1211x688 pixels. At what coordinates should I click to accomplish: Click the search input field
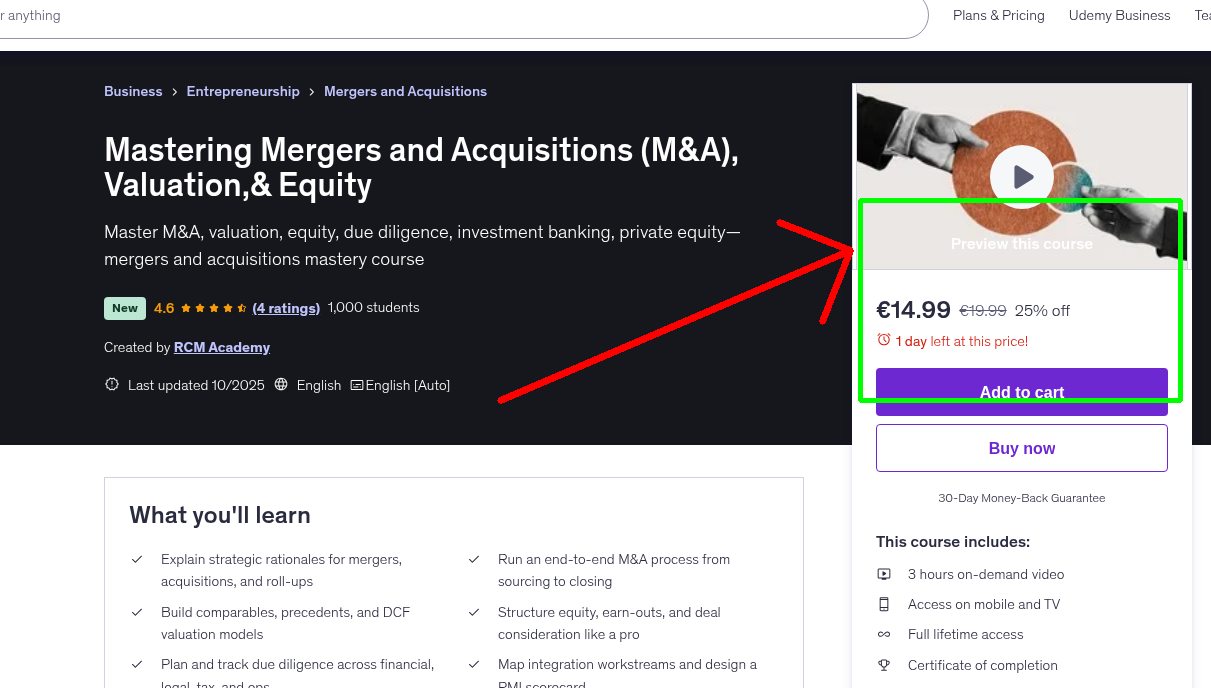click(x=400, y=15)
